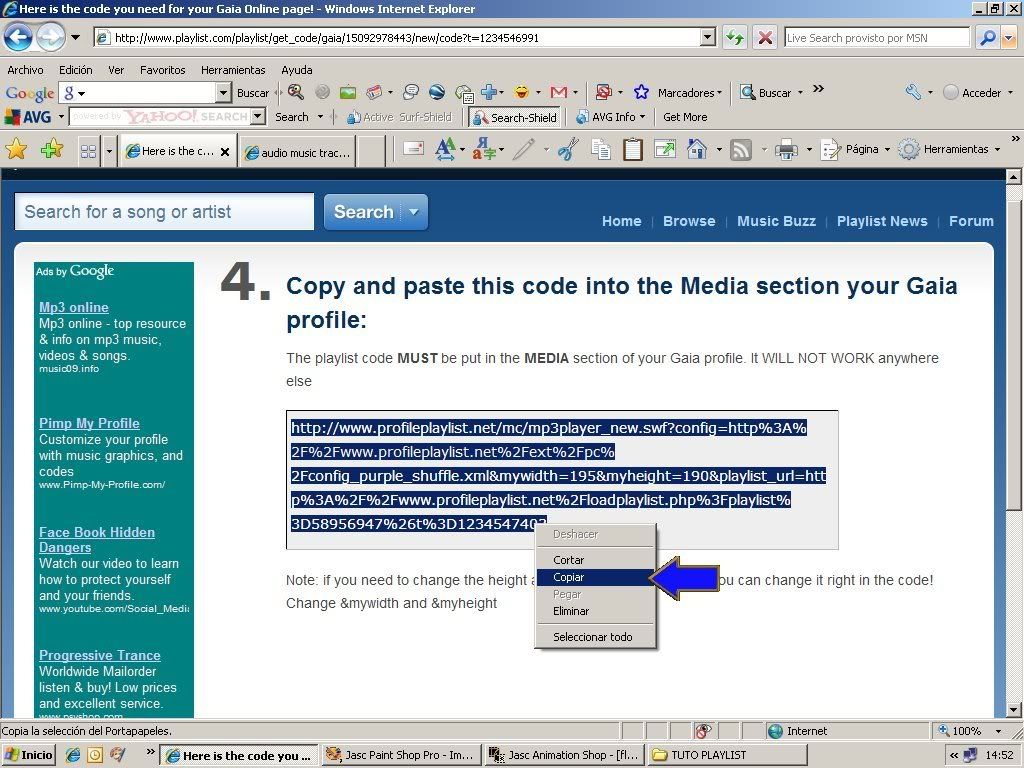Screen dimensions: 1024x768
Task: Open the Herramientas command bar dropdown
Action: click(997, 150)
